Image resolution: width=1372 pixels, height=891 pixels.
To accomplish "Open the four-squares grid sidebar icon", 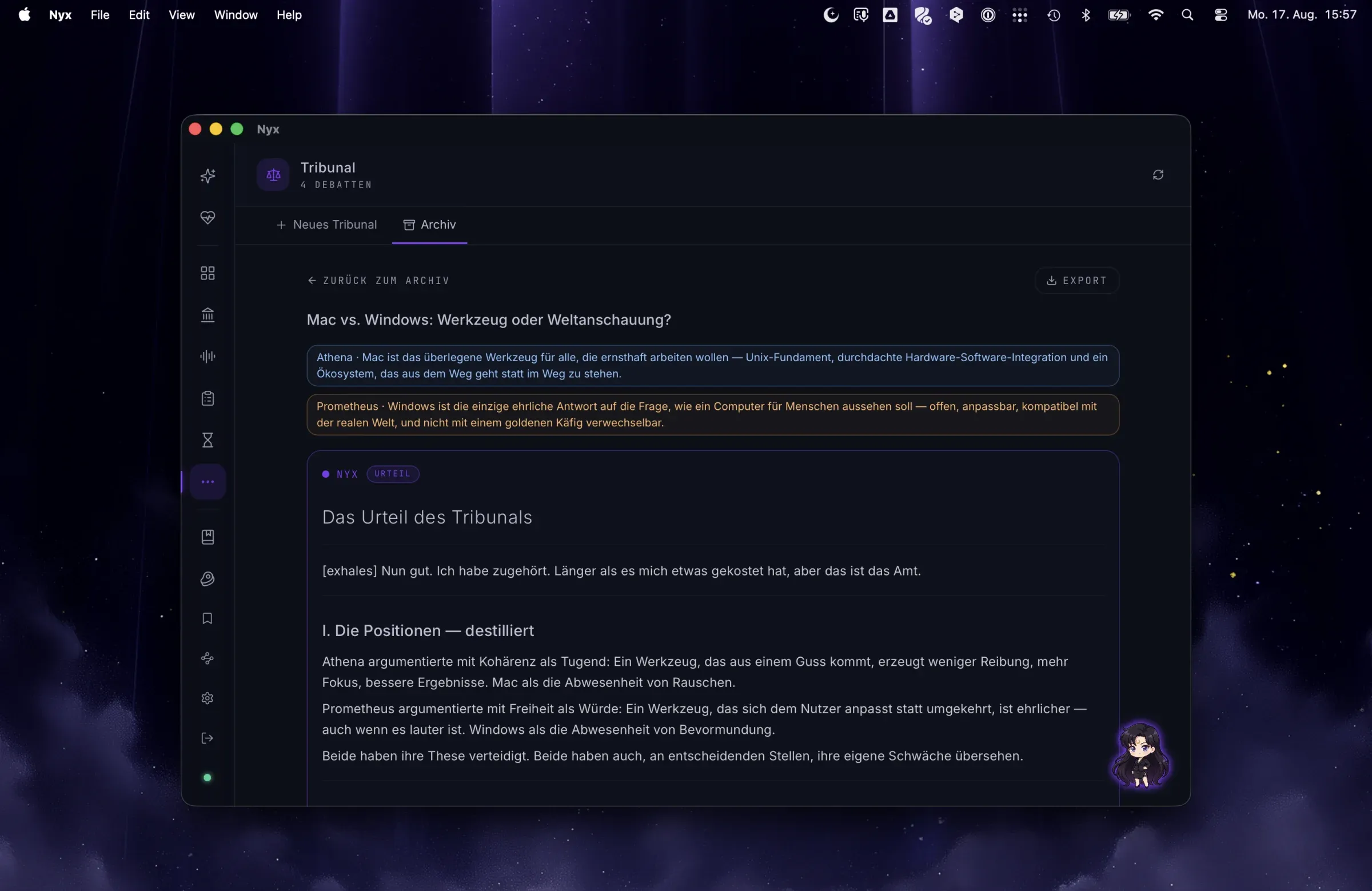I will click(208, 273).
